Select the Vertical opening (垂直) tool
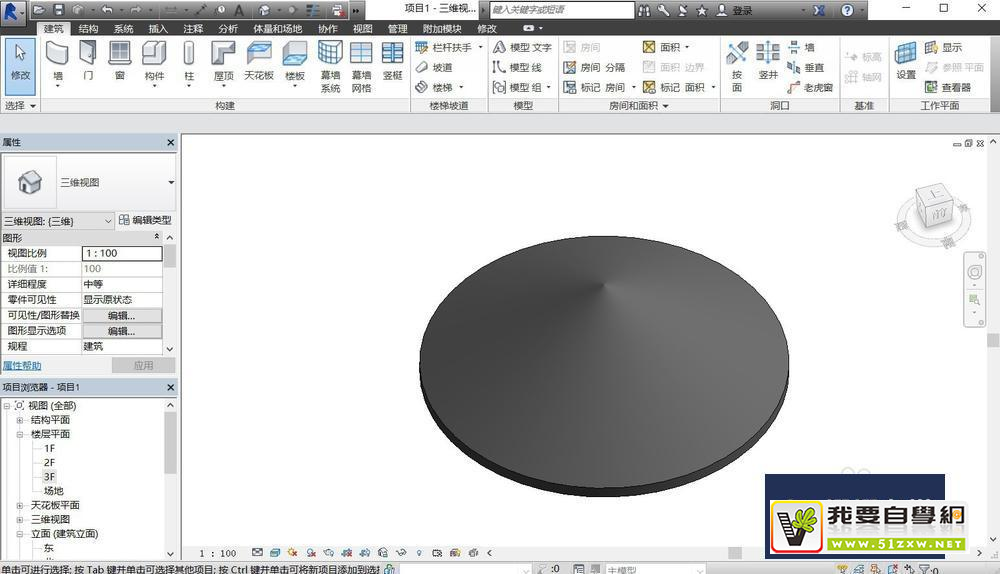This screenshot has width=1000, height=574. pos(805,67)
